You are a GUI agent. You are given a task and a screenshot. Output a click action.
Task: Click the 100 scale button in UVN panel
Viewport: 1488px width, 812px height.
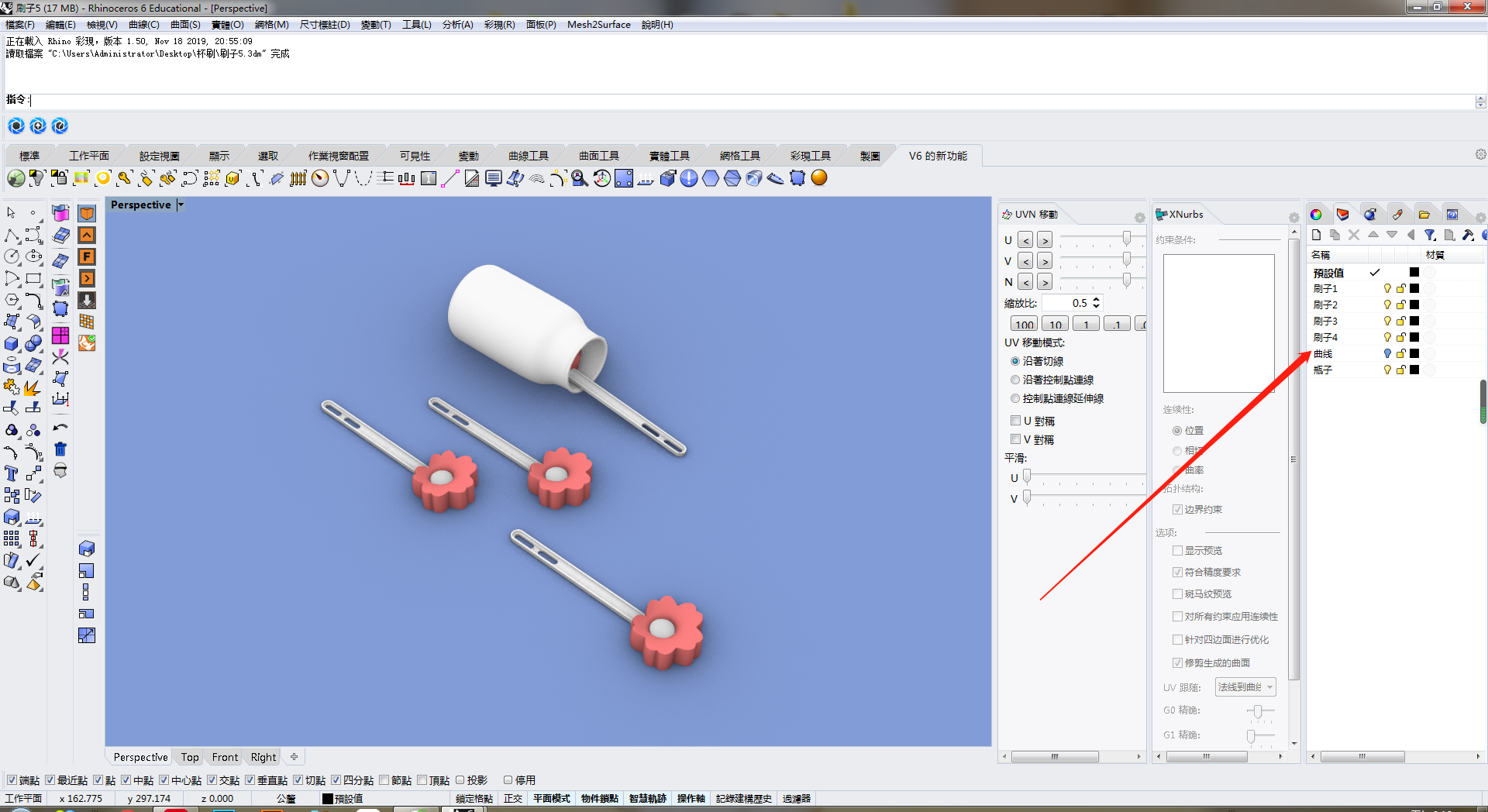pos(1023,323)
